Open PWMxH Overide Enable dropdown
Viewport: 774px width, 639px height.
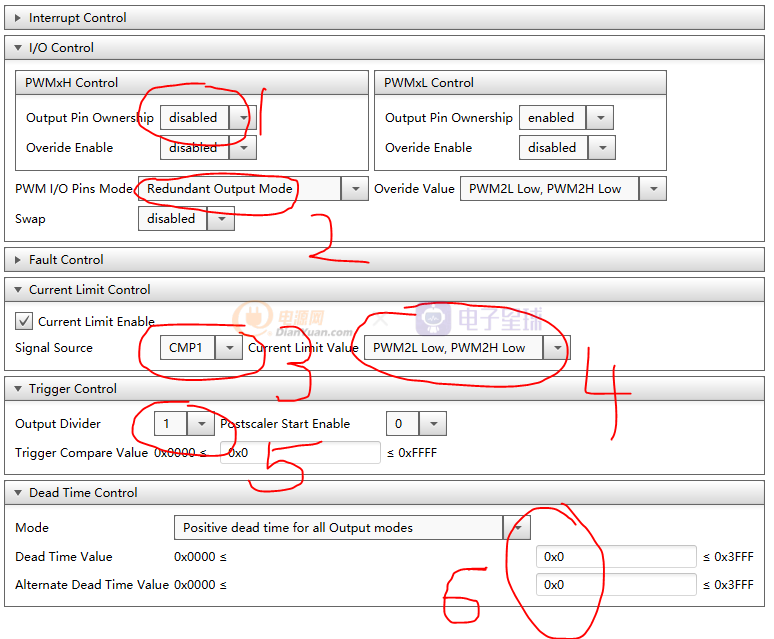tap(242, 148)
